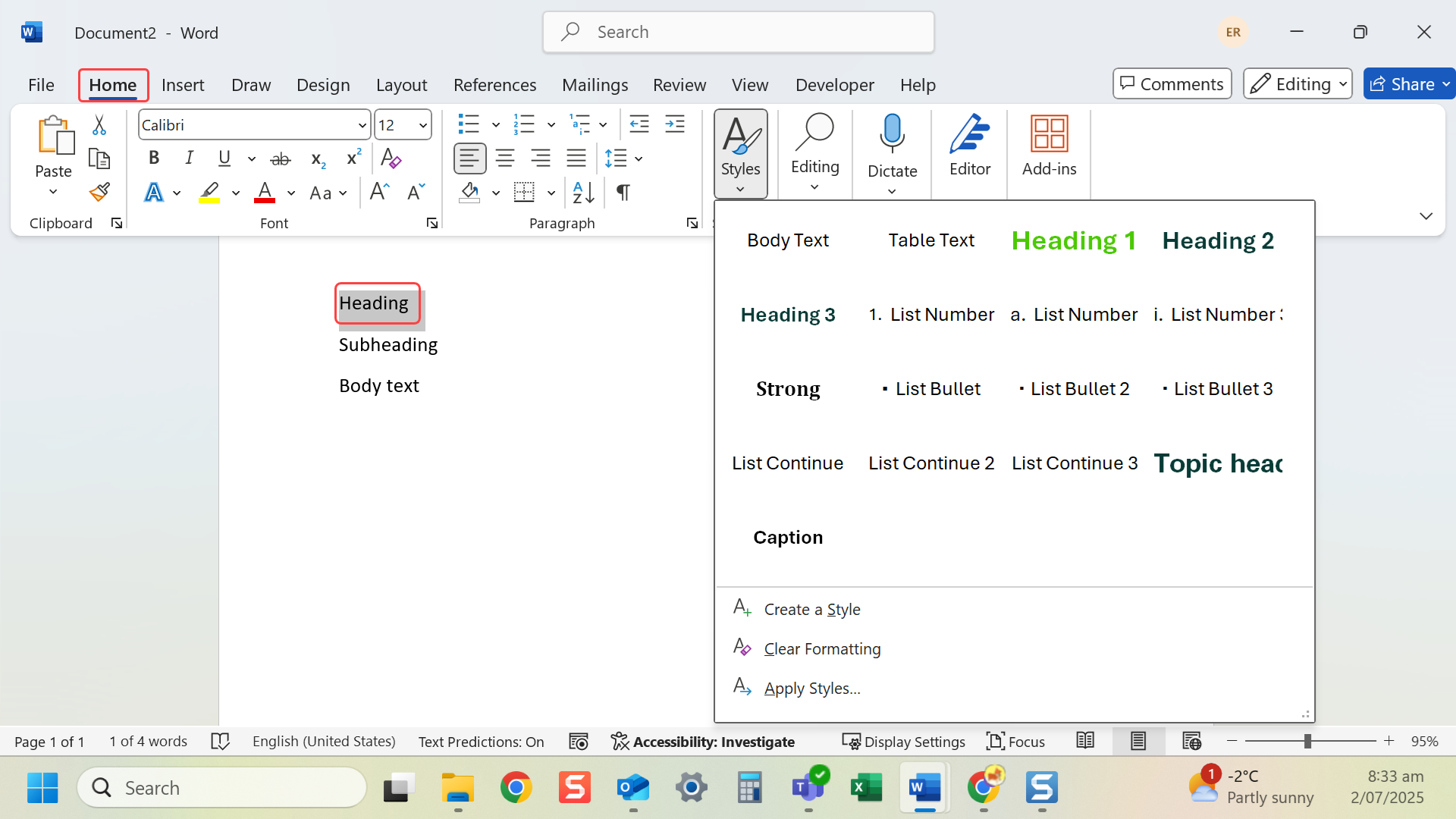Switch to the Design tab
The image size is (1456, 819).
pyautogui.click(x=323, y=85)
